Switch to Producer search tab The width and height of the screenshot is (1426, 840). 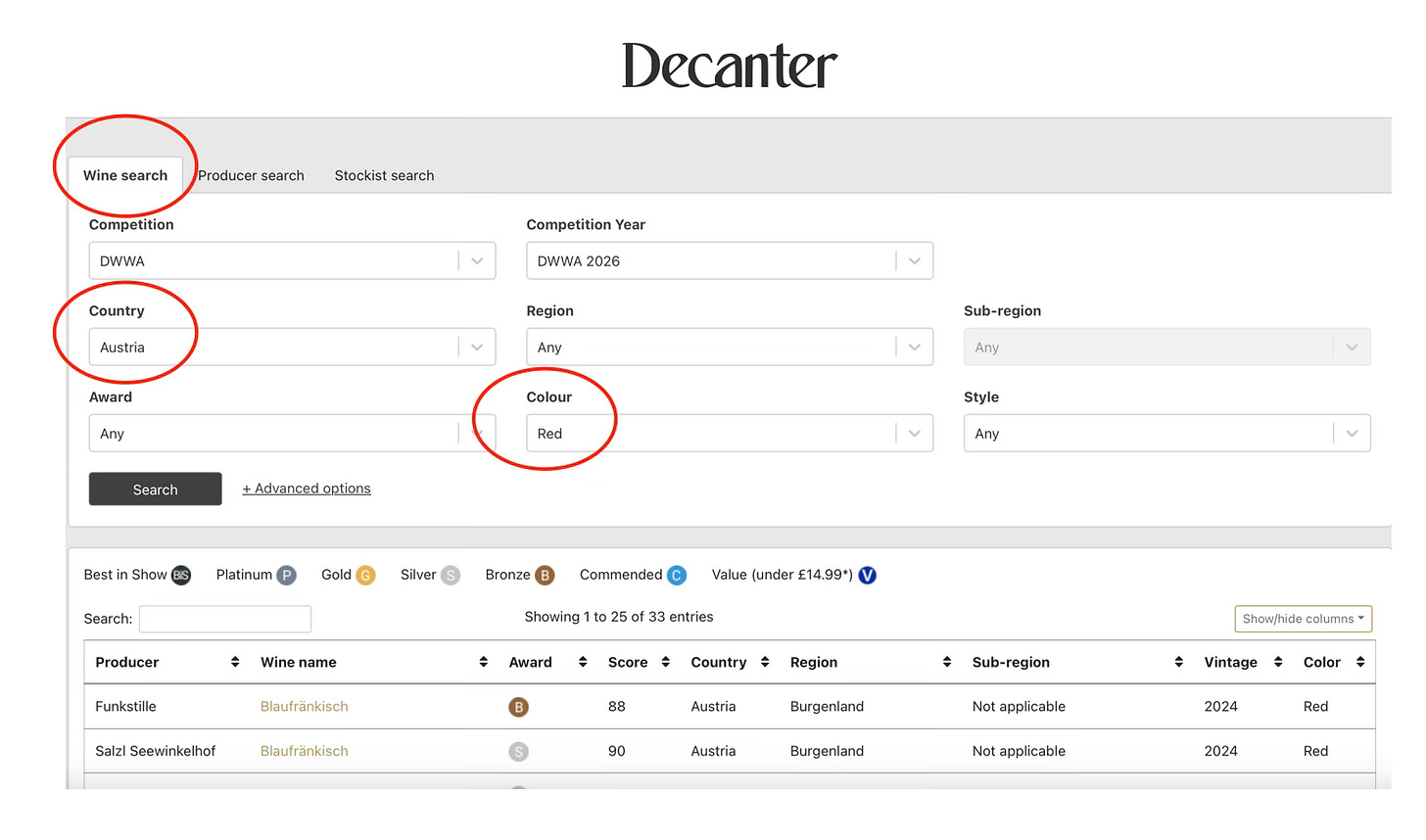point(251,176)
